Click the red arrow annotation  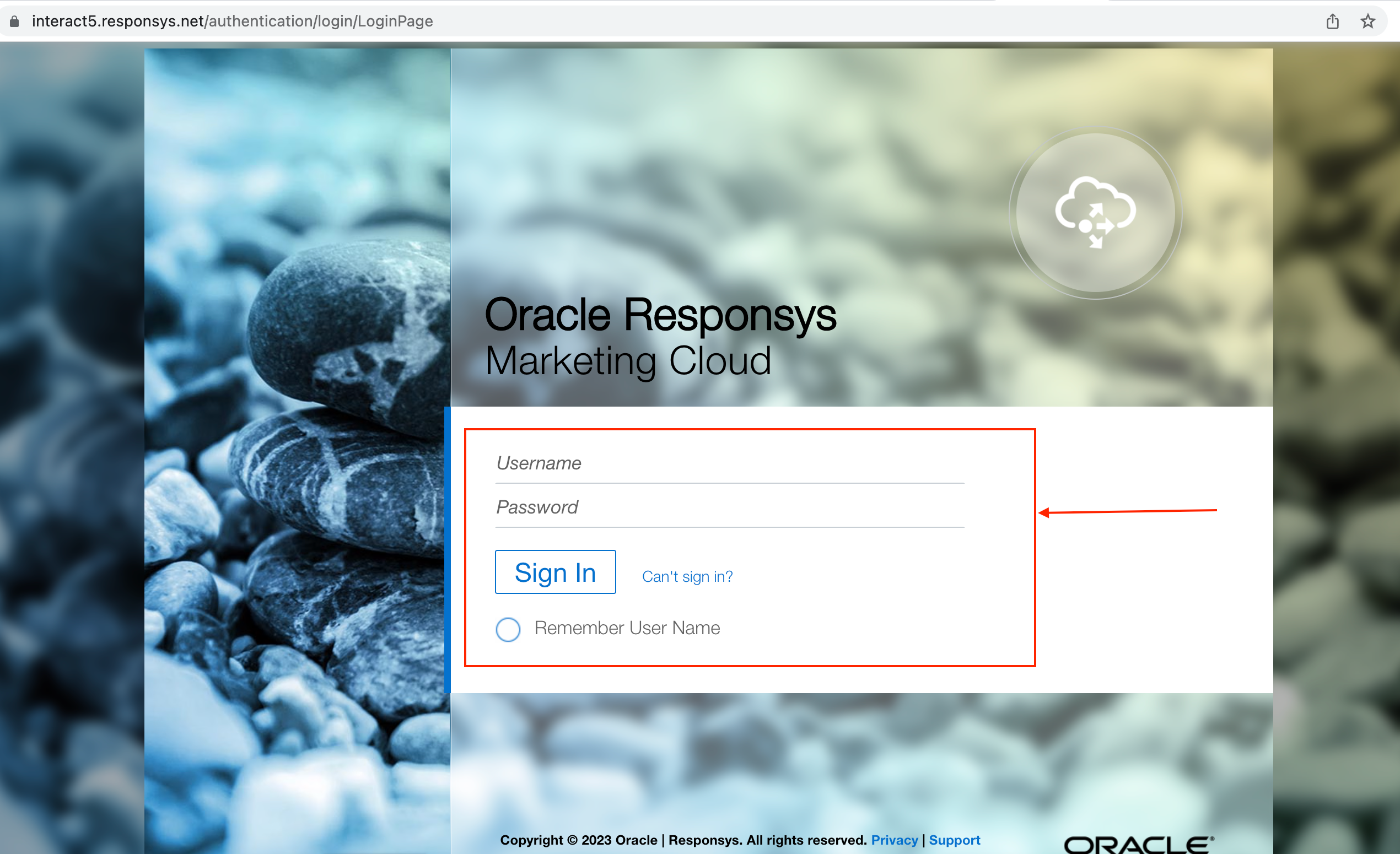point(1127,512)
